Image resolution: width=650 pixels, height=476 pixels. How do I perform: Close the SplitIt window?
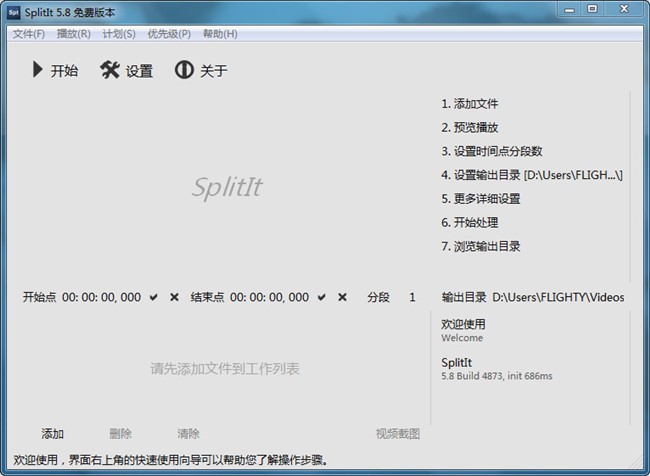(x=624, y=9)
